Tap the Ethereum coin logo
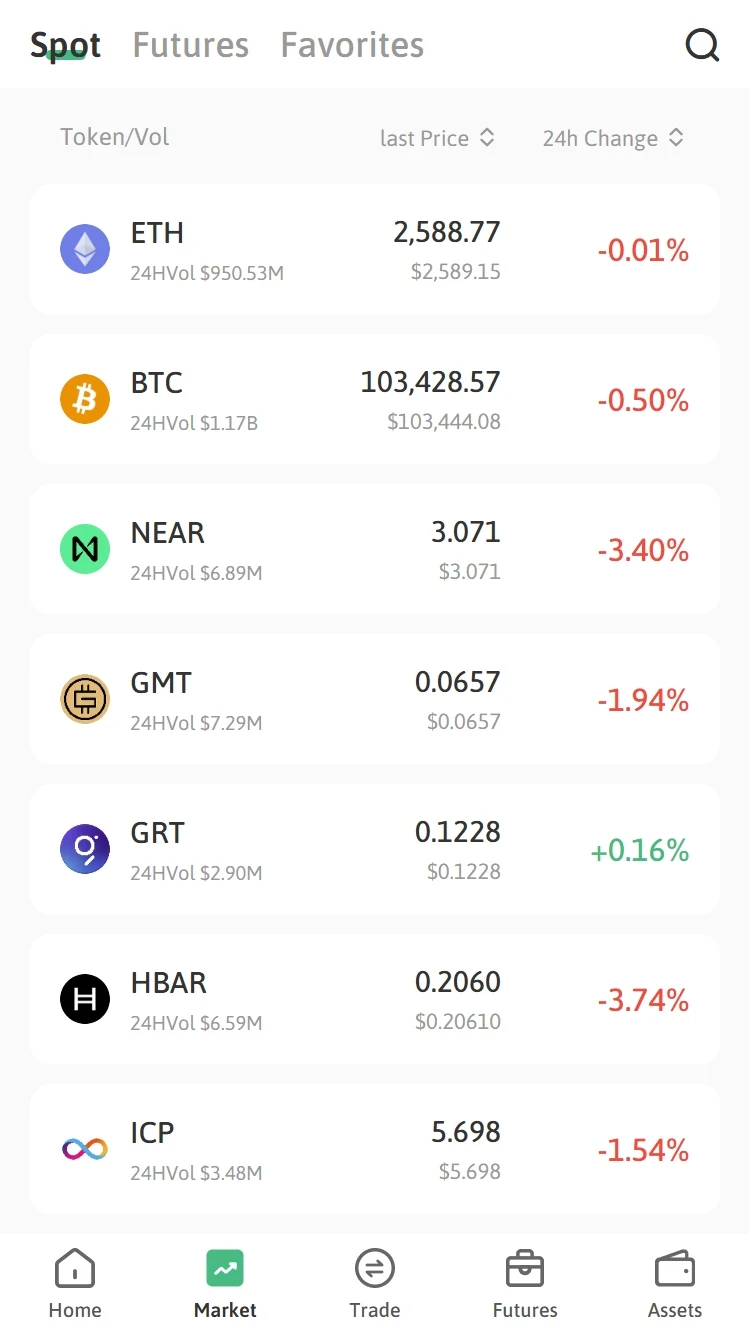The width and height of the screenshot is (749, 1333). [85, 249]
